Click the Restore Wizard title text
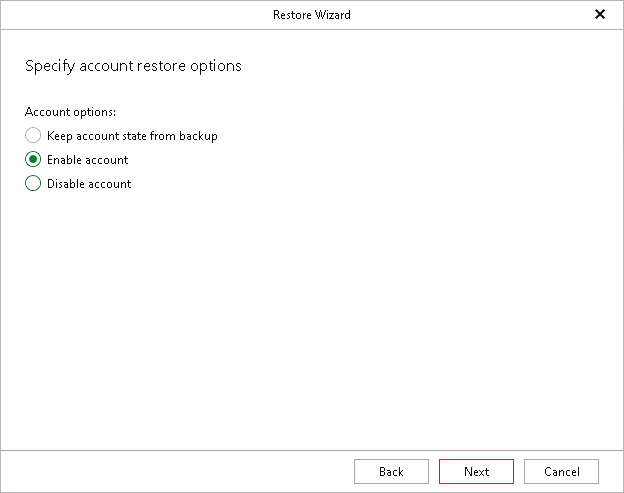Screen dimensions: 624x493 311,15
